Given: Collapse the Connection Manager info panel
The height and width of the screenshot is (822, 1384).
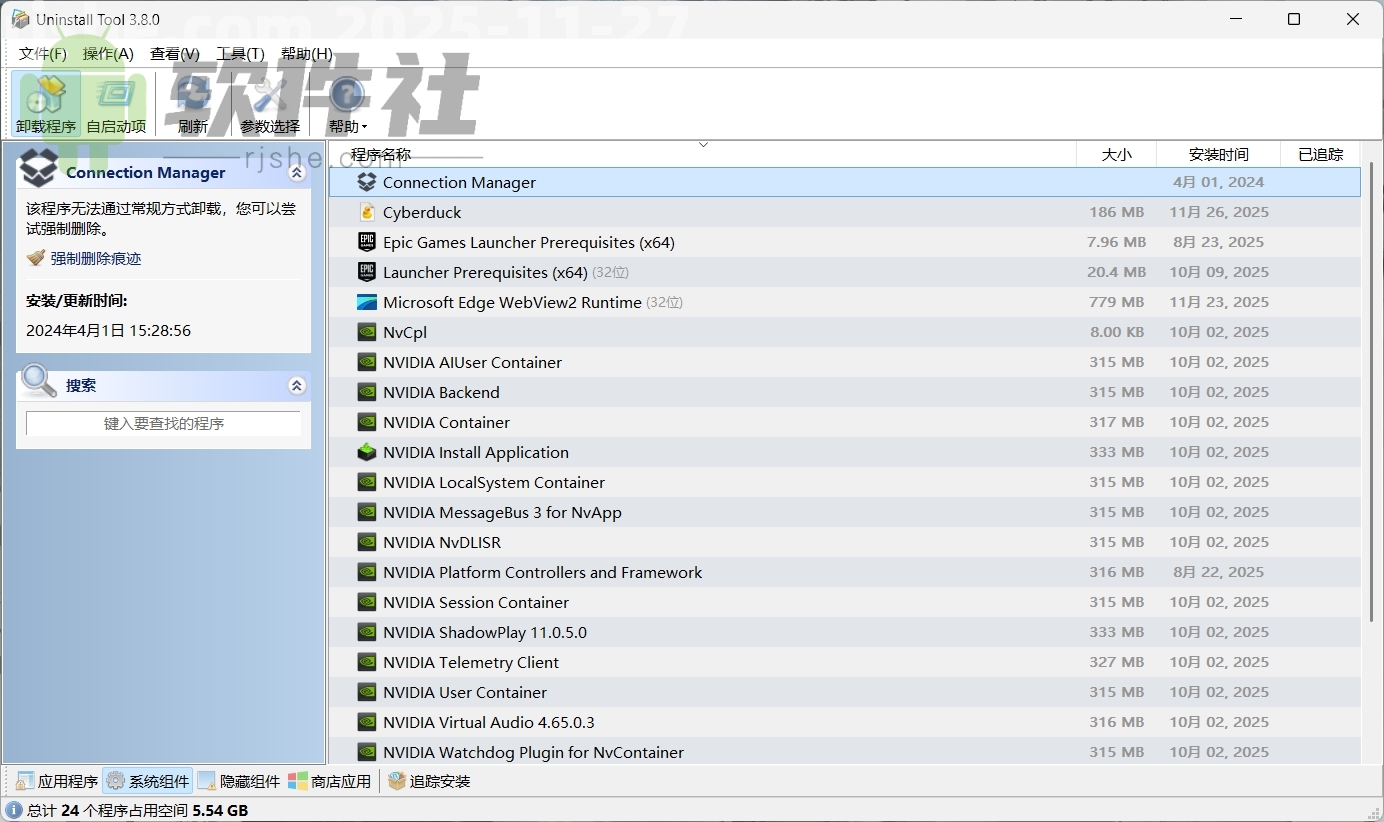Looking at the screenshot, I should [x=296, y=172].
